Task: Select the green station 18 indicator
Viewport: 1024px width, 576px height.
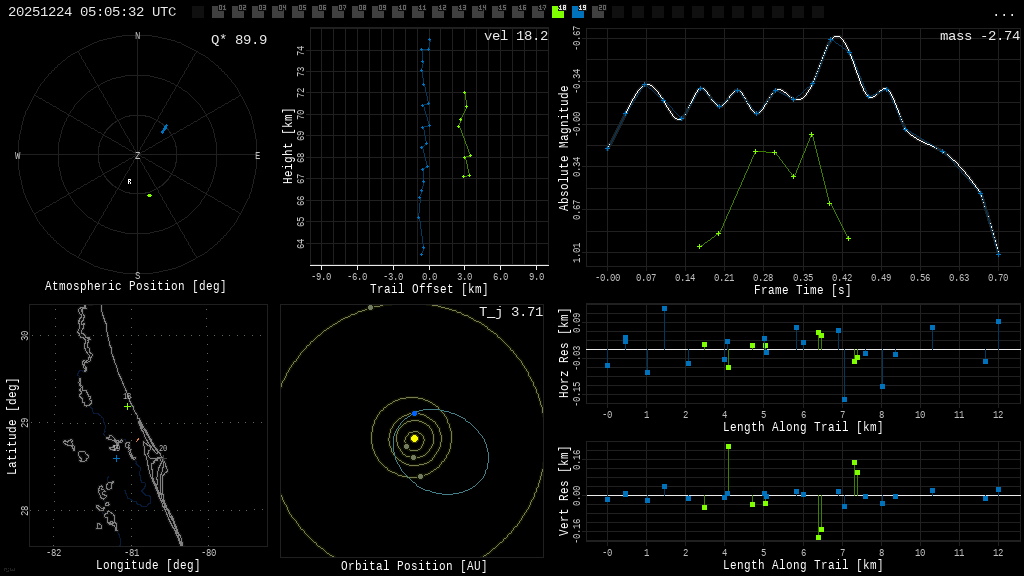Action: [x=558, y=12]
